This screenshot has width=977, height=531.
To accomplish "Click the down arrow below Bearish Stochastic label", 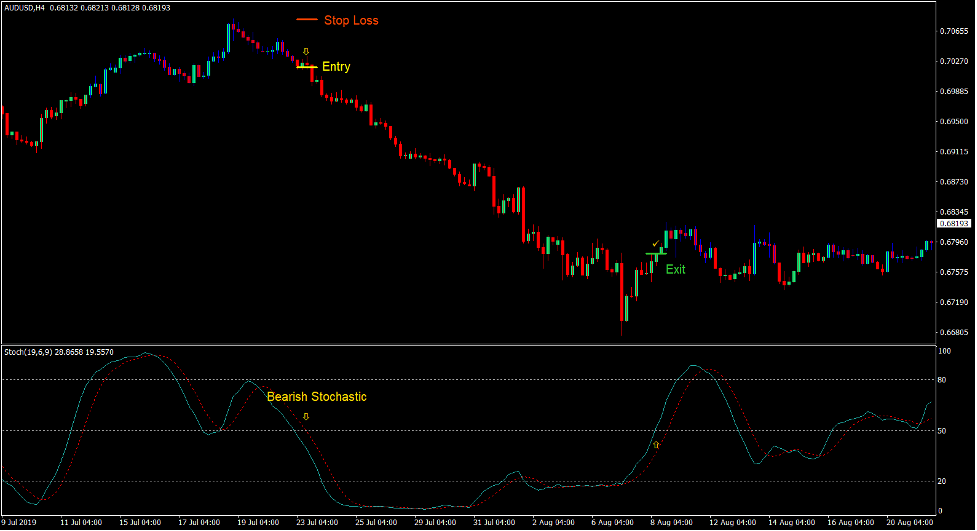I will click(306, 415).
